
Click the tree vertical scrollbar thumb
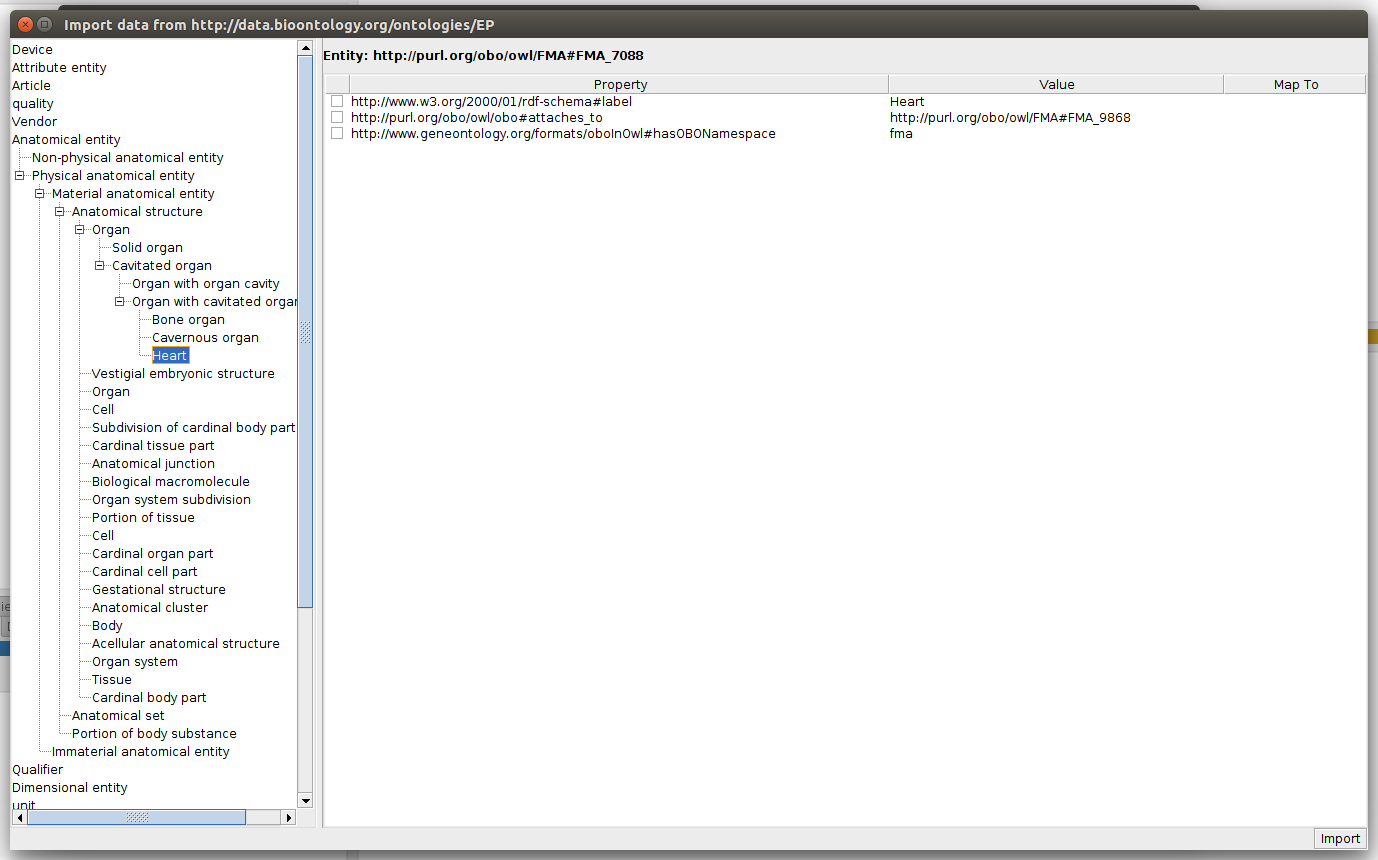(305, 332)
